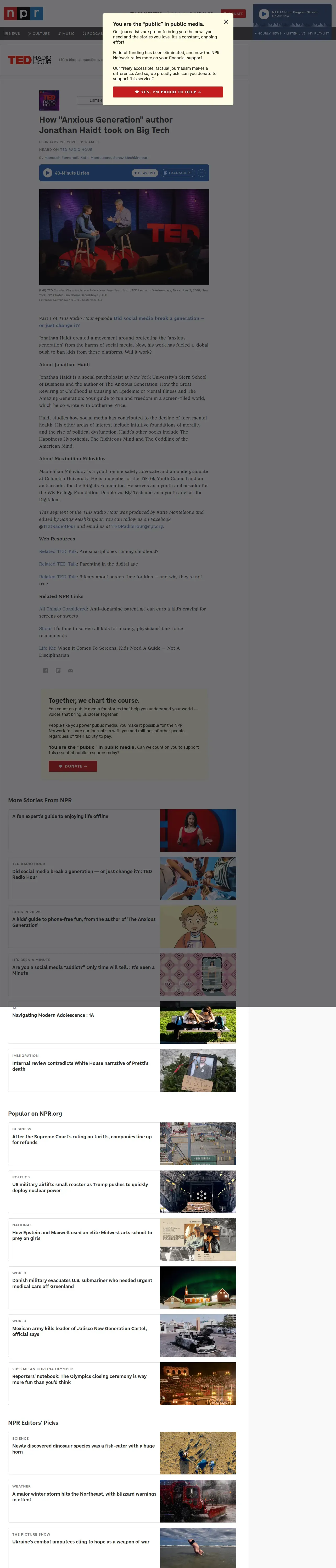Play the 40-Minute Listen audio
This screenshot has width=336, height=1568.
(x=48, y=173)
